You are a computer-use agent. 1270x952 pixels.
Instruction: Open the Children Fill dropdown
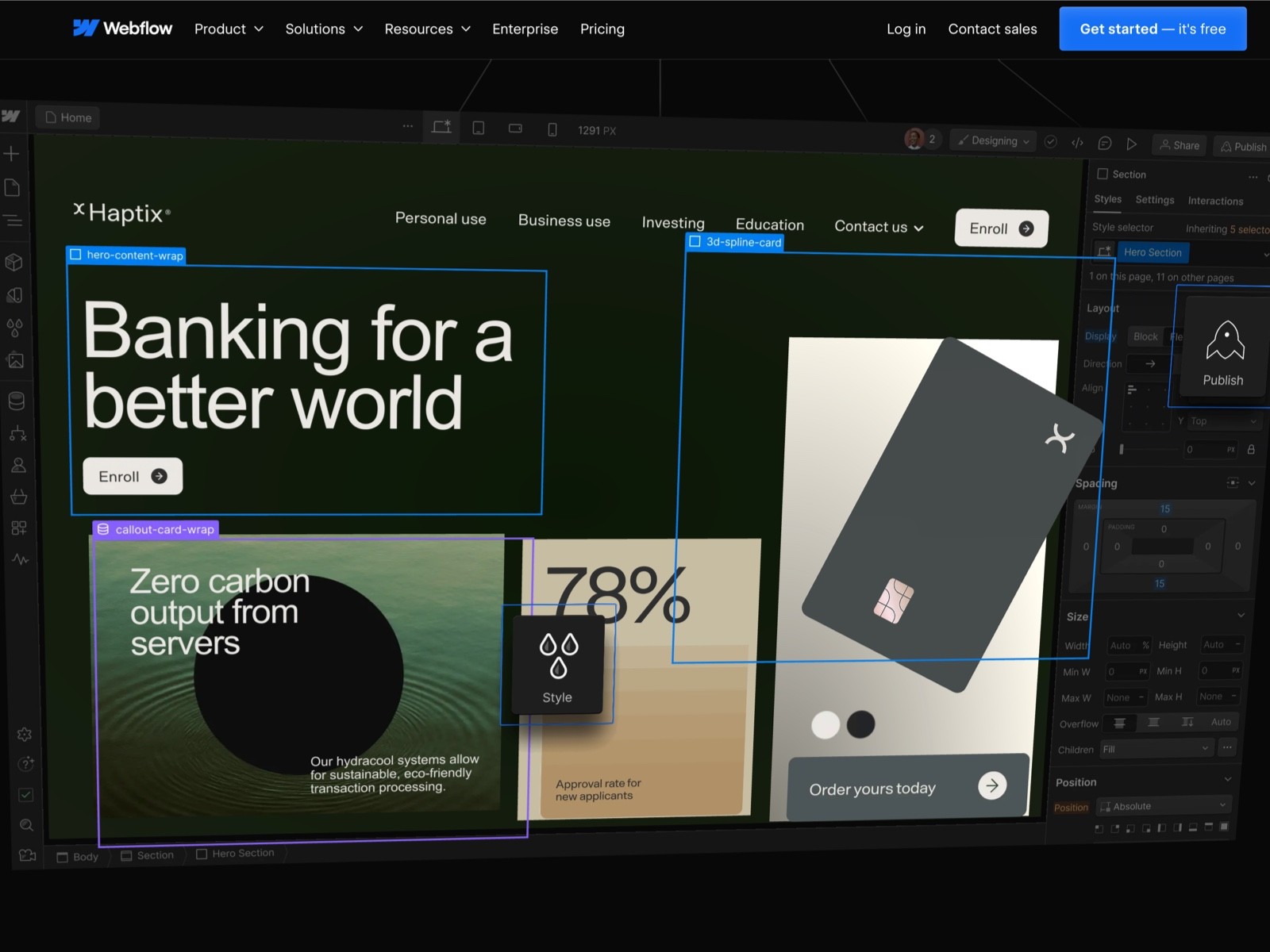click(1156, 749)
